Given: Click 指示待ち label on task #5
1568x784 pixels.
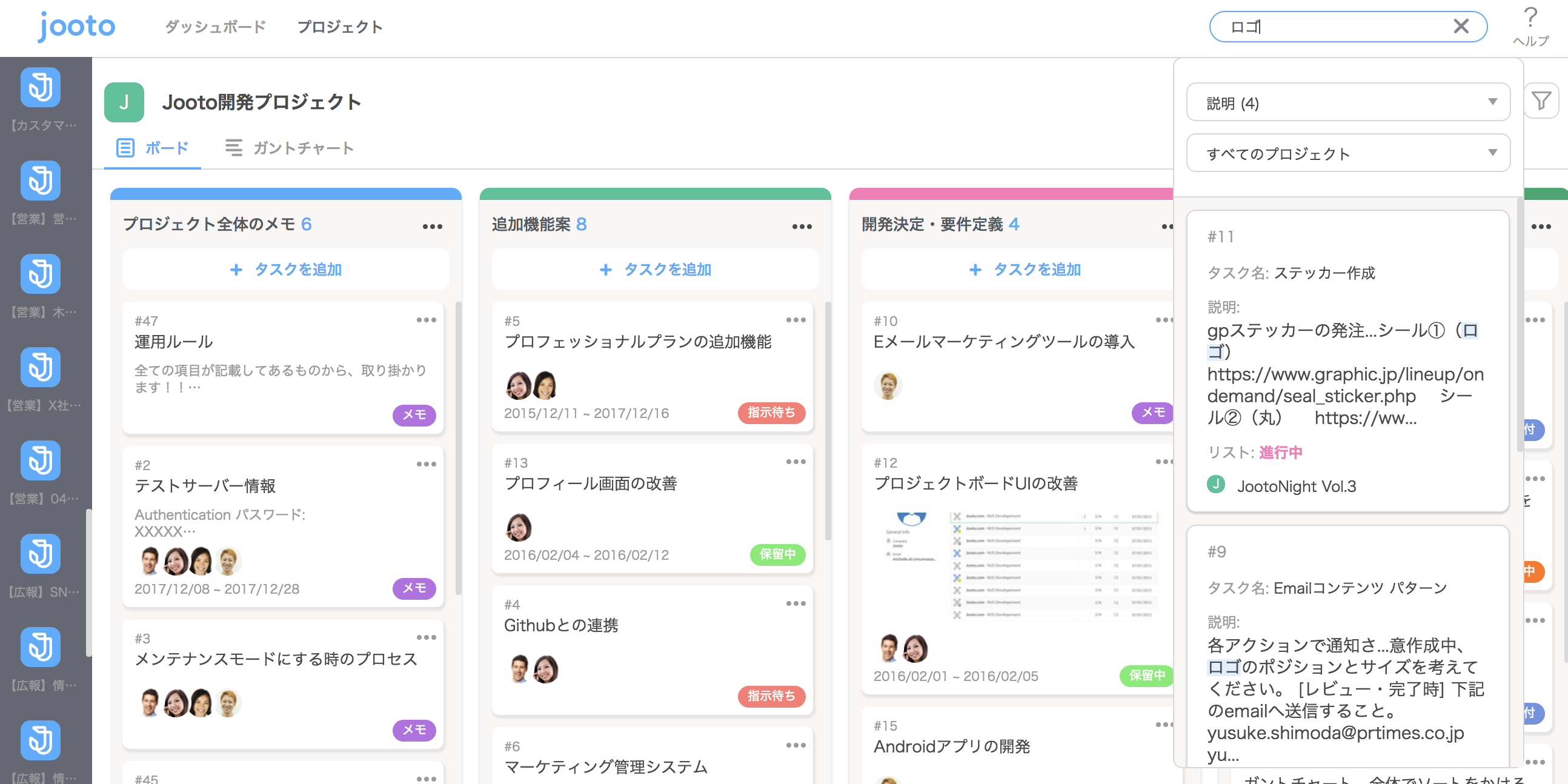Looking at the screenshot, I should tap(771, 412).
